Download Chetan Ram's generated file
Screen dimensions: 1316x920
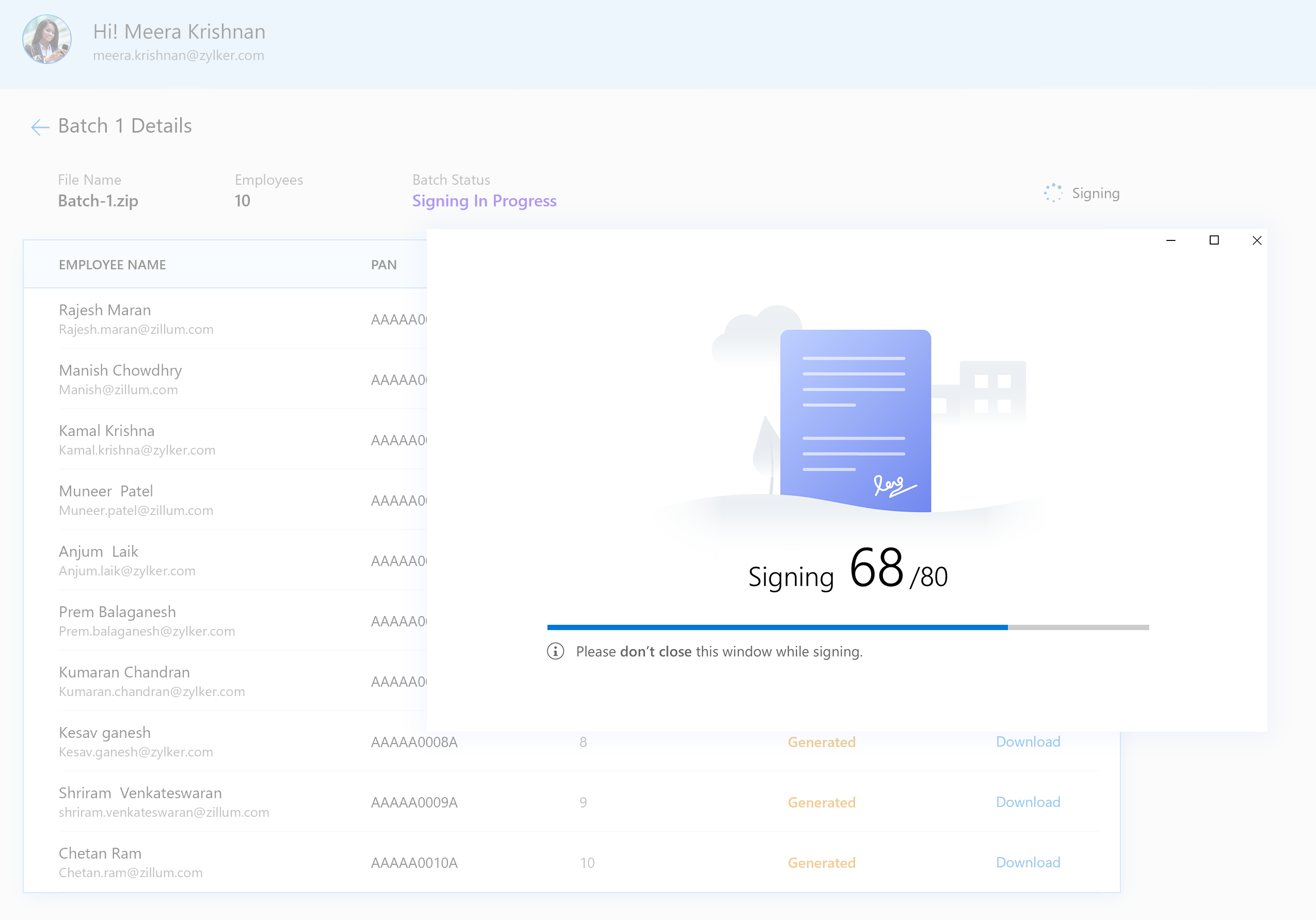[1028, 862]
